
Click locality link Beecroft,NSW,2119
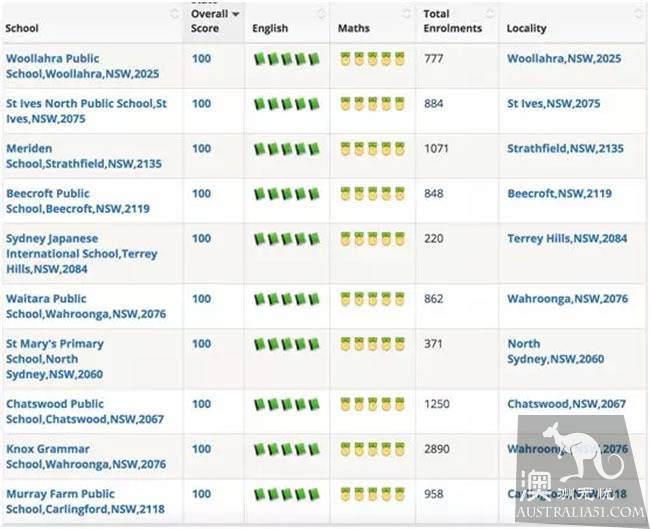click(560, 194)
